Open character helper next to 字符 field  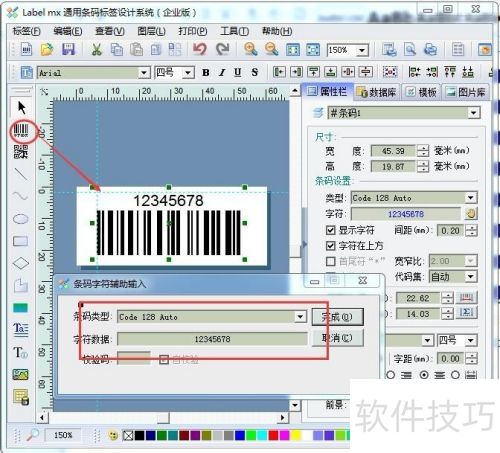(x=471, y=213)
